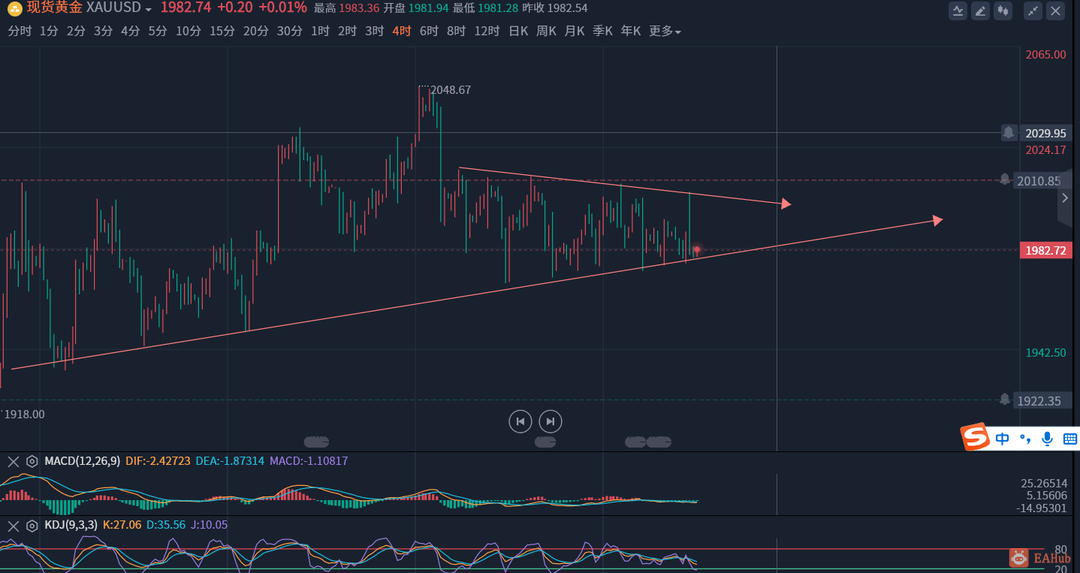Image resolution: width=1080 pixels, height=573 pixels.
Task: Click the MACD(12,26,9) indicator title
Action: pos(83,461)
